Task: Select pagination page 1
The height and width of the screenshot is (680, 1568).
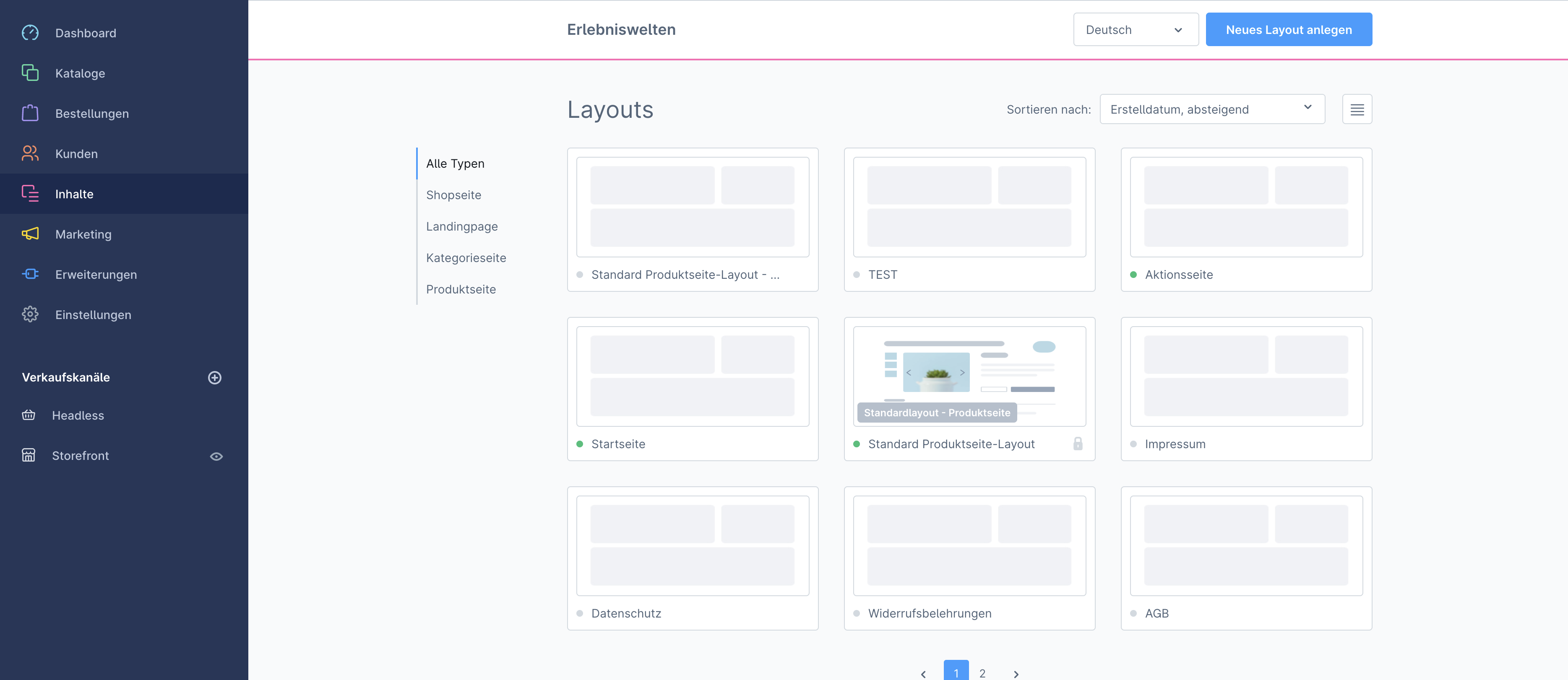Action: (x=956, y=671)
